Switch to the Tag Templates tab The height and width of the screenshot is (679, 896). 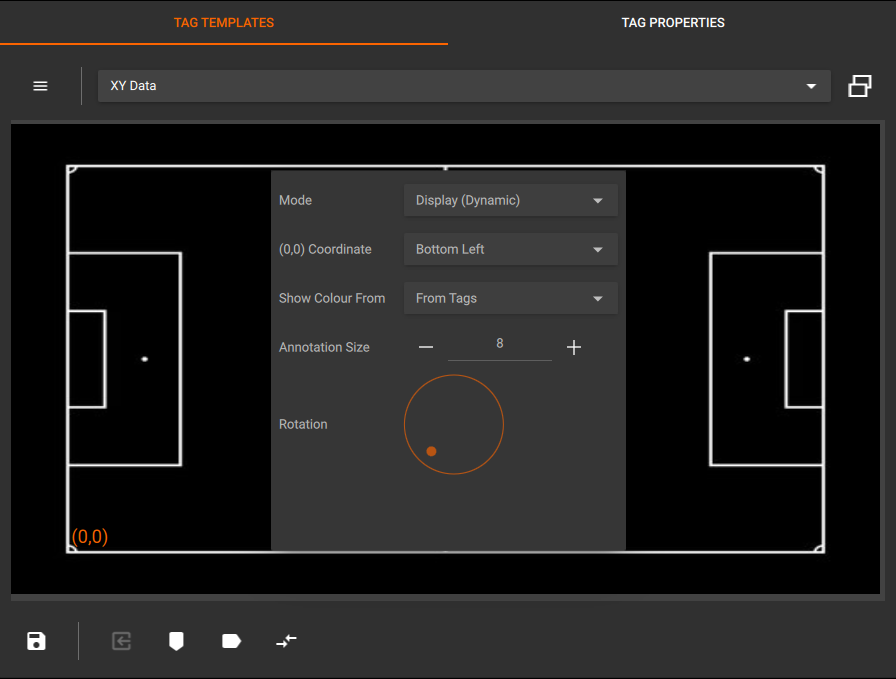click(224, 23)
